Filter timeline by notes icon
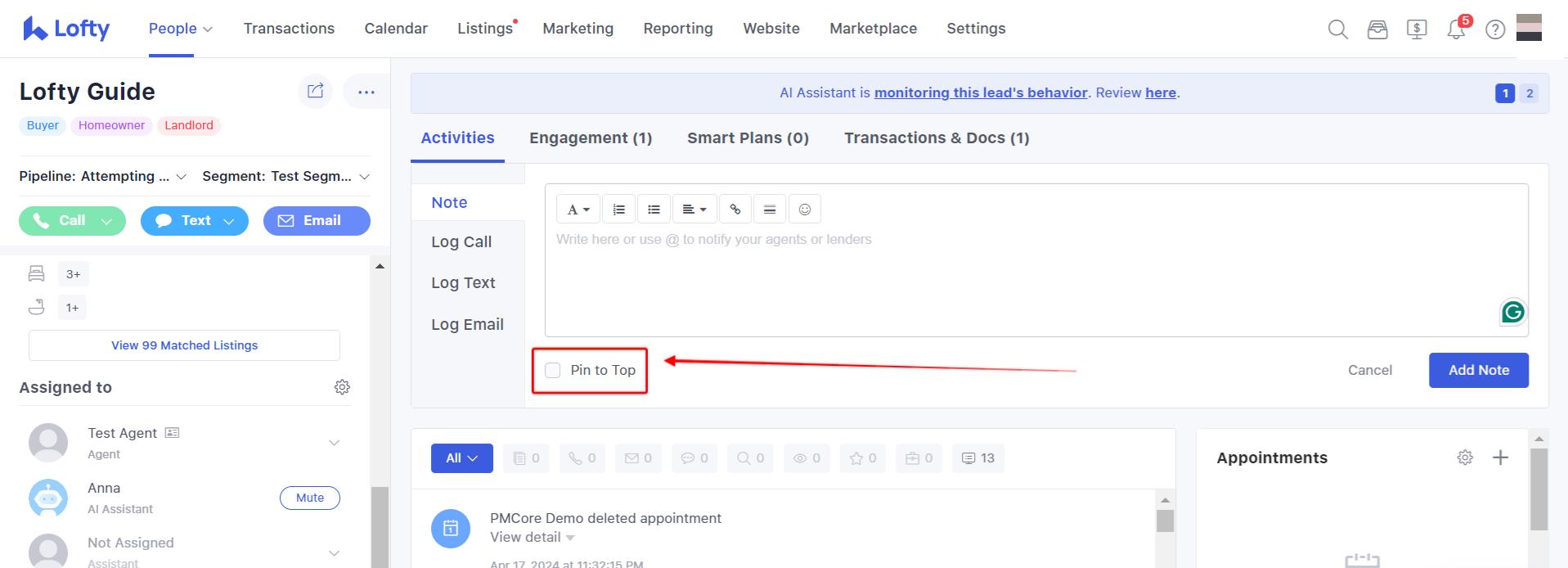 coord(526,458)
